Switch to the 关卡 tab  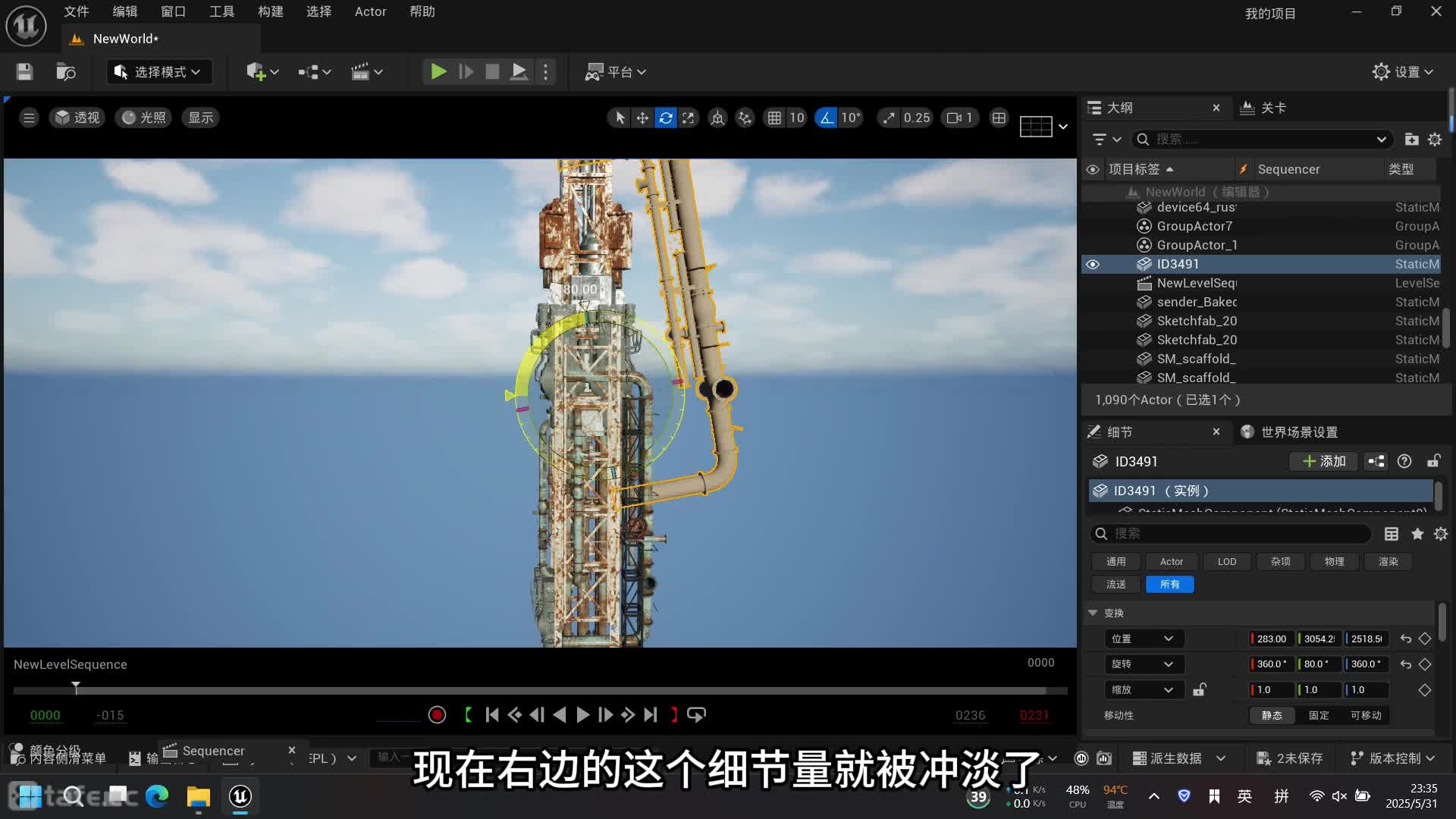(x=1264, y=108)
